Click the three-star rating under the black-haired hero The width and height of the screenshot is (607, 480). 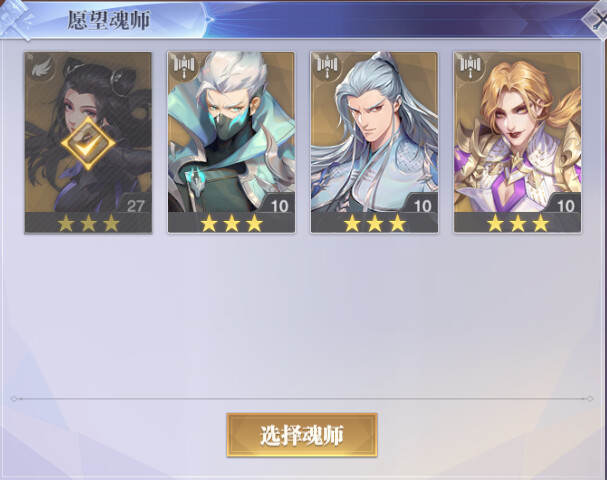[x=88, y=223]
